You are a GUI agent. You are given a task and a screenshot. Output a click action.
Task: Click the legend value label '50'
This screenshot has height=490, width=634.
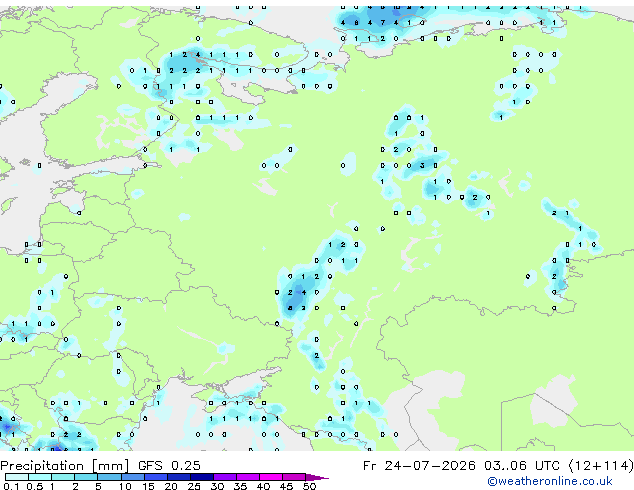pyautogui.click(x=309, y=486)
